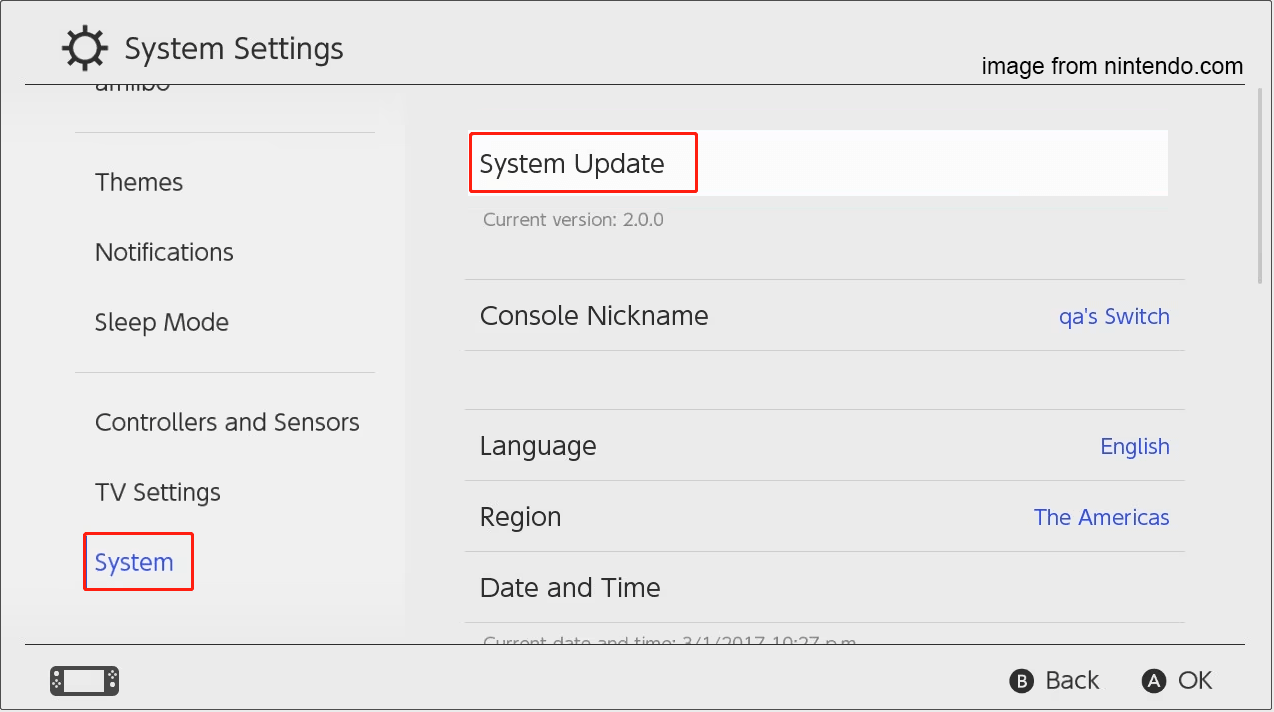1274x712 pixels.
Task: Open the Console Nickname editor
Action: pos(594,316)
